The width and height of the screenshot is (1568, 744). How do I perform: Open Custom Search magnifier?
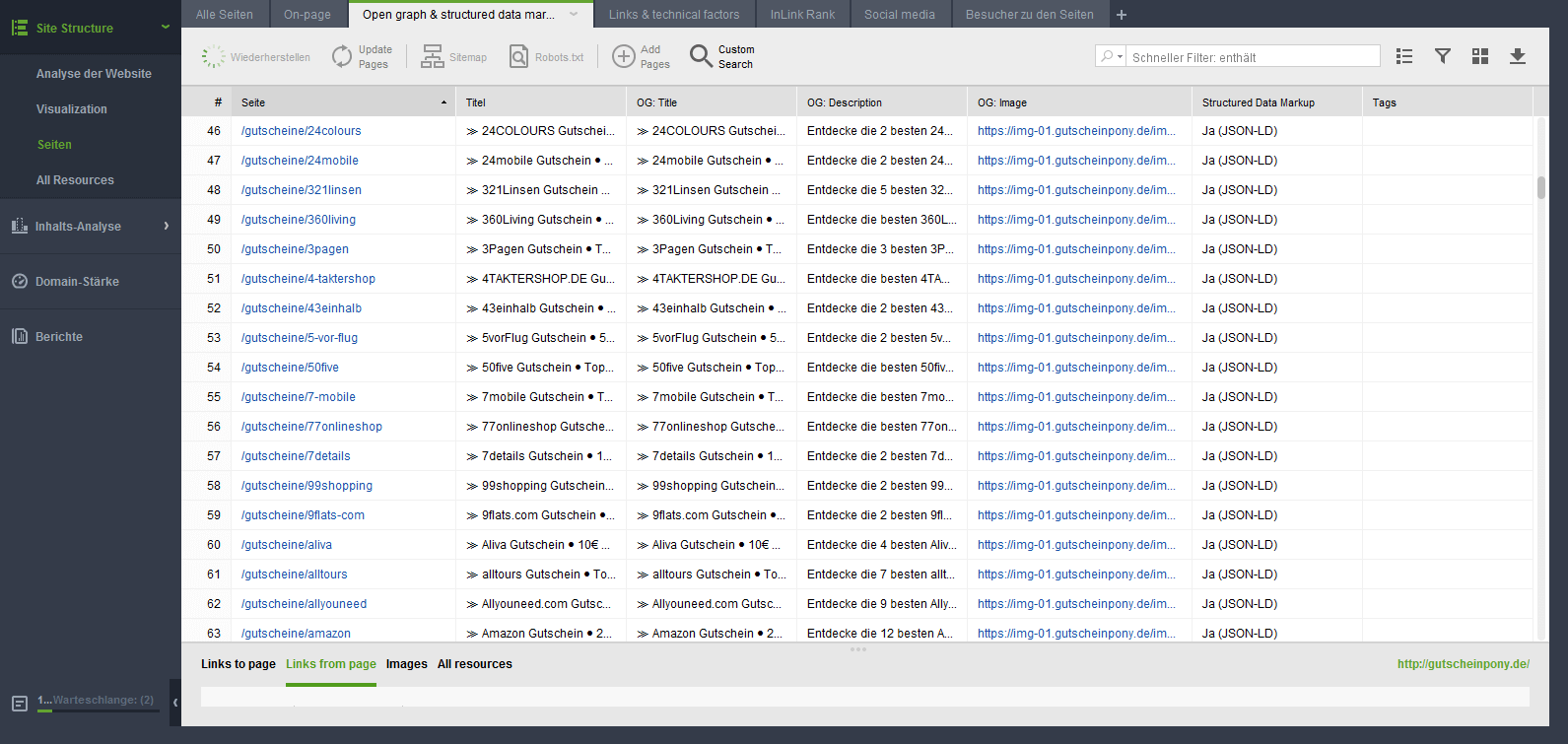point(701,56)
